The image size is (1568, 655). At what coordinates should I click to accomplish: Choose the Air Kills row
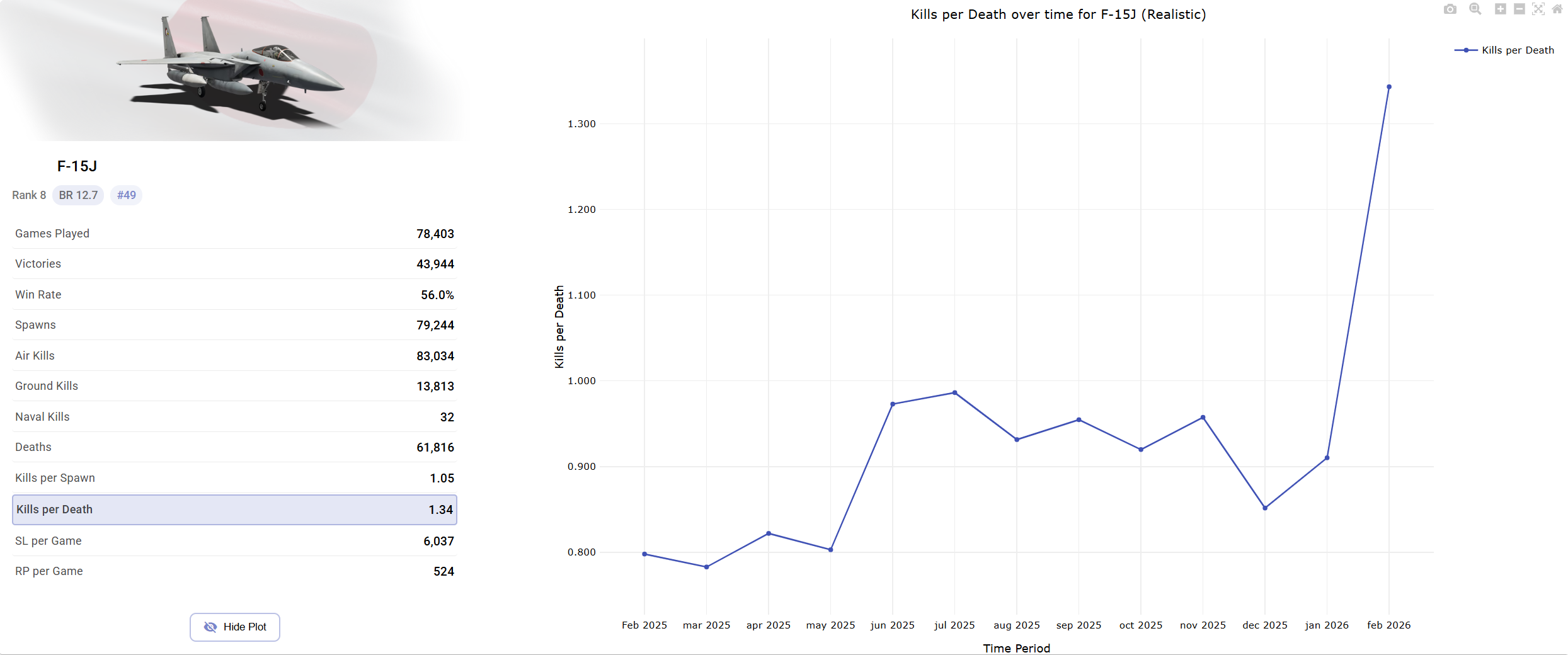coord(234,356)
